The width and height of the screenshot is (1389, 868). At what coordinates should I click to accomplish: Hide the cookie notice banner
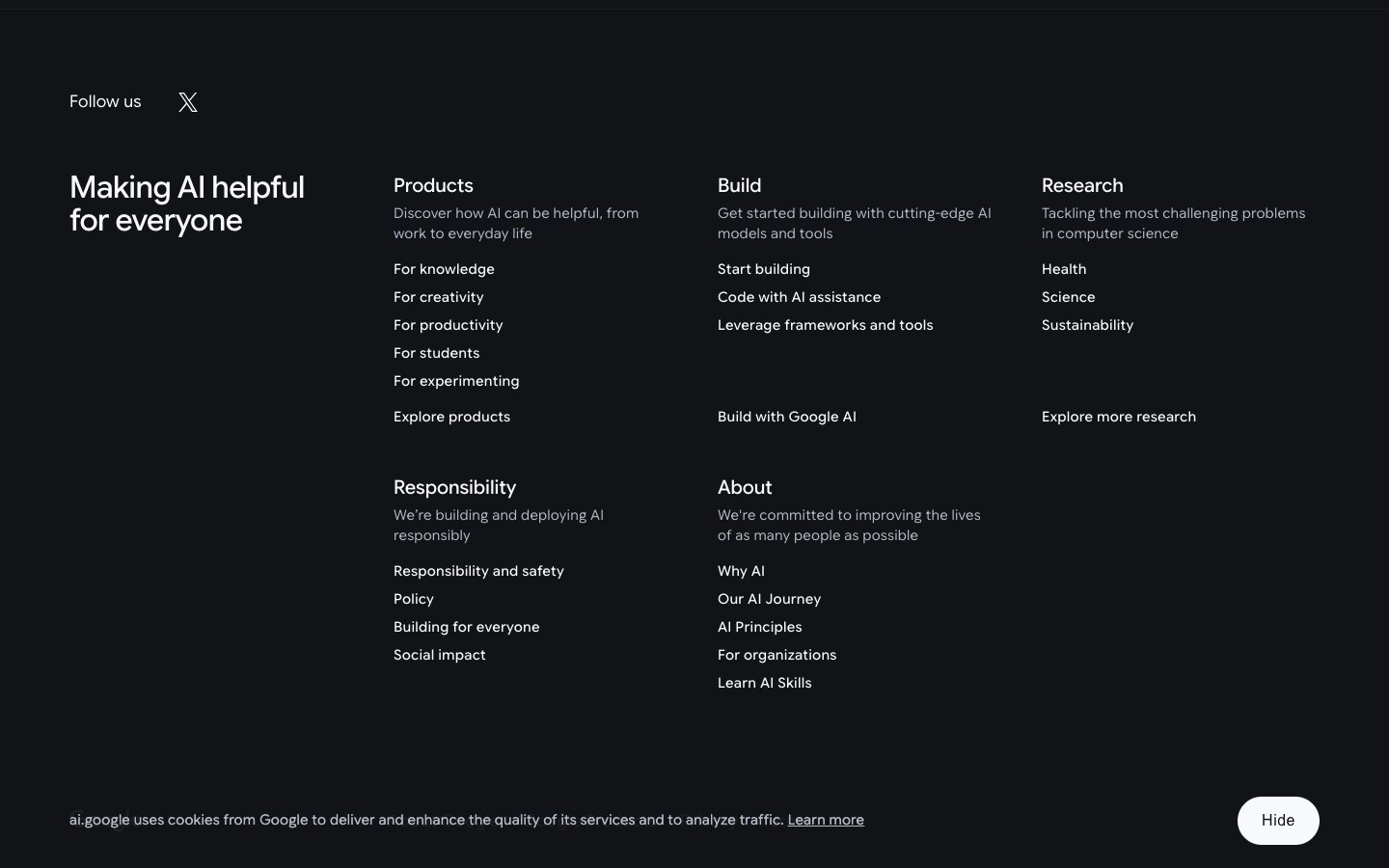coord(1277,821)
